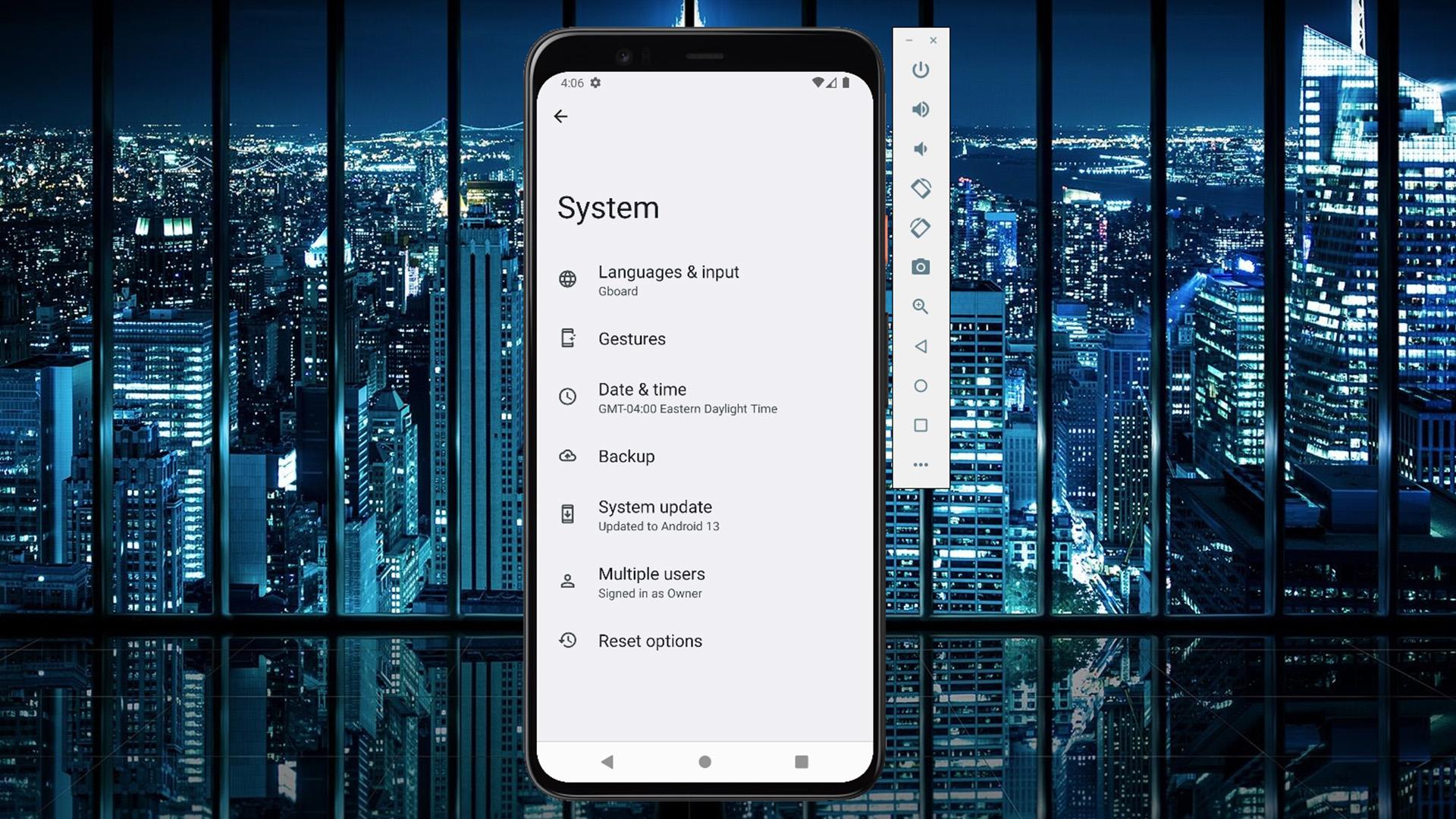1456x819 pixels.
Task: Select Gestures system setting
Action: [x=631, y=338]
